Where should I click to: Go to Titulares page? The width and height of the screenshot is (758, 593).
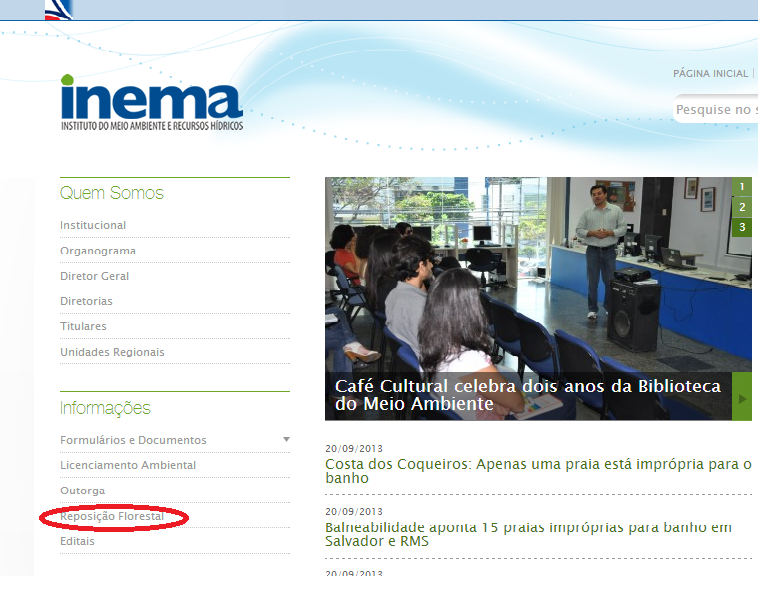83,326
